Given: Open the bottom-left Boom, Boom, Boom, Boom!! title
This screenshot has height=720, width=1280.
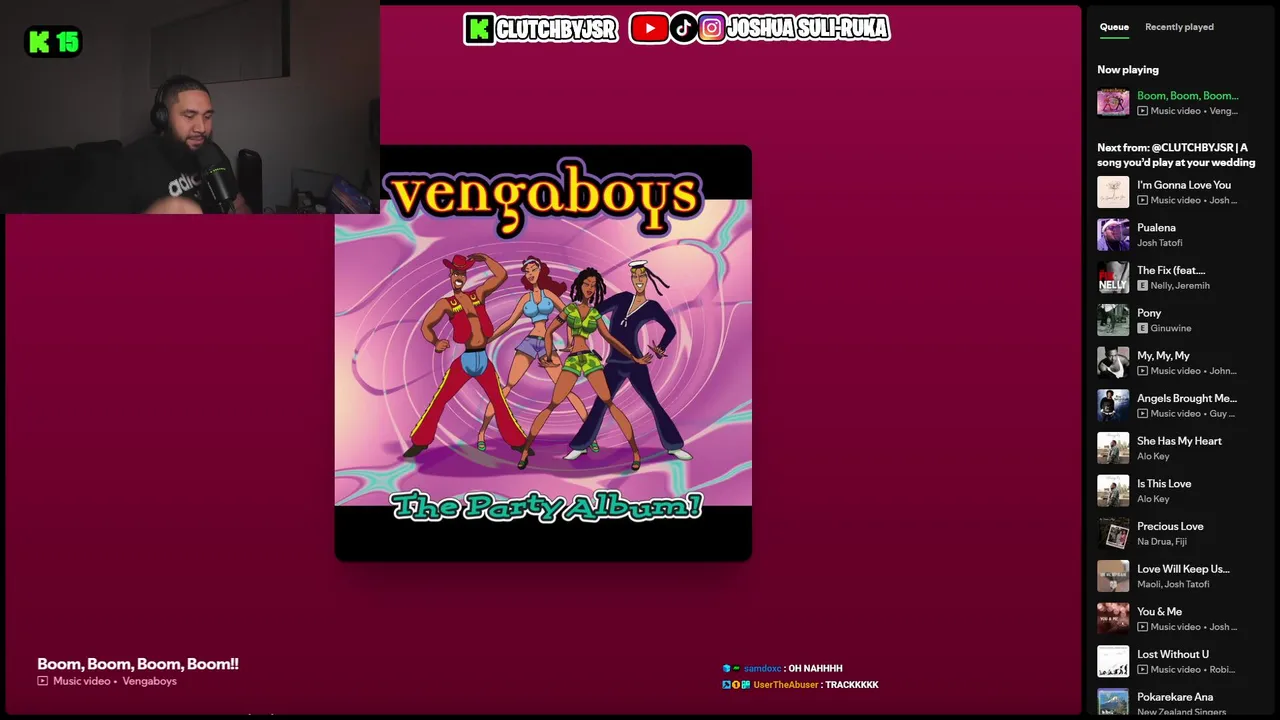Looking at the screenshot, I should click(x=138, y=664).
